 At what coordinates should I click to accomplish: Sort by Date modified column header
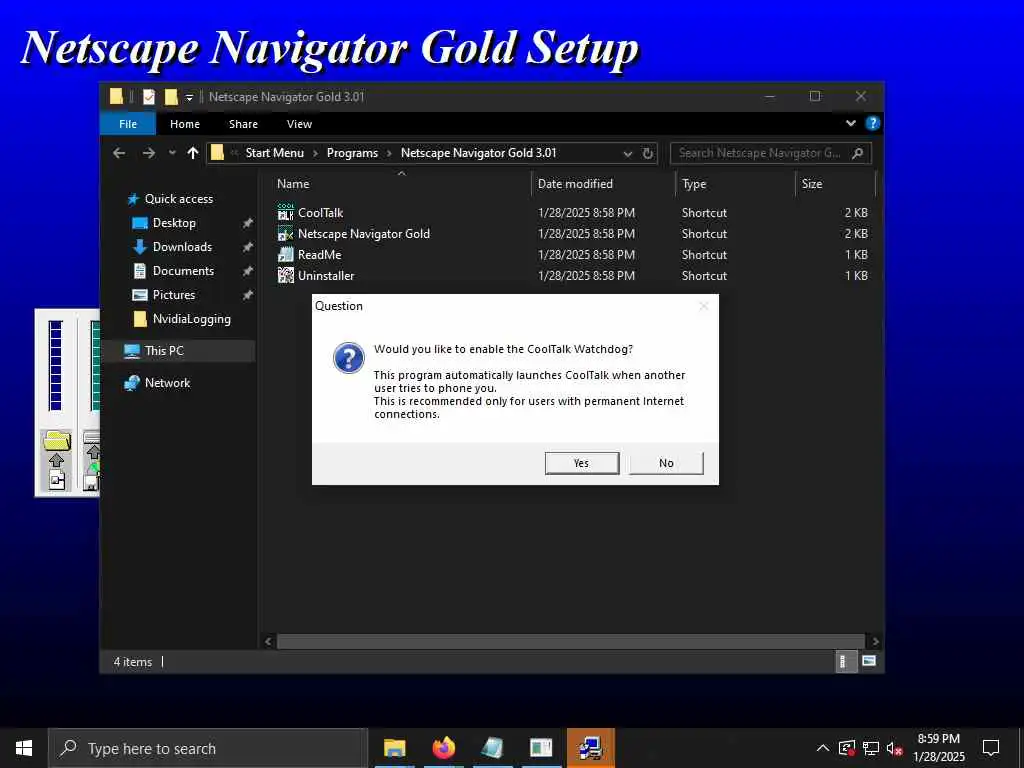click(575, 184)
